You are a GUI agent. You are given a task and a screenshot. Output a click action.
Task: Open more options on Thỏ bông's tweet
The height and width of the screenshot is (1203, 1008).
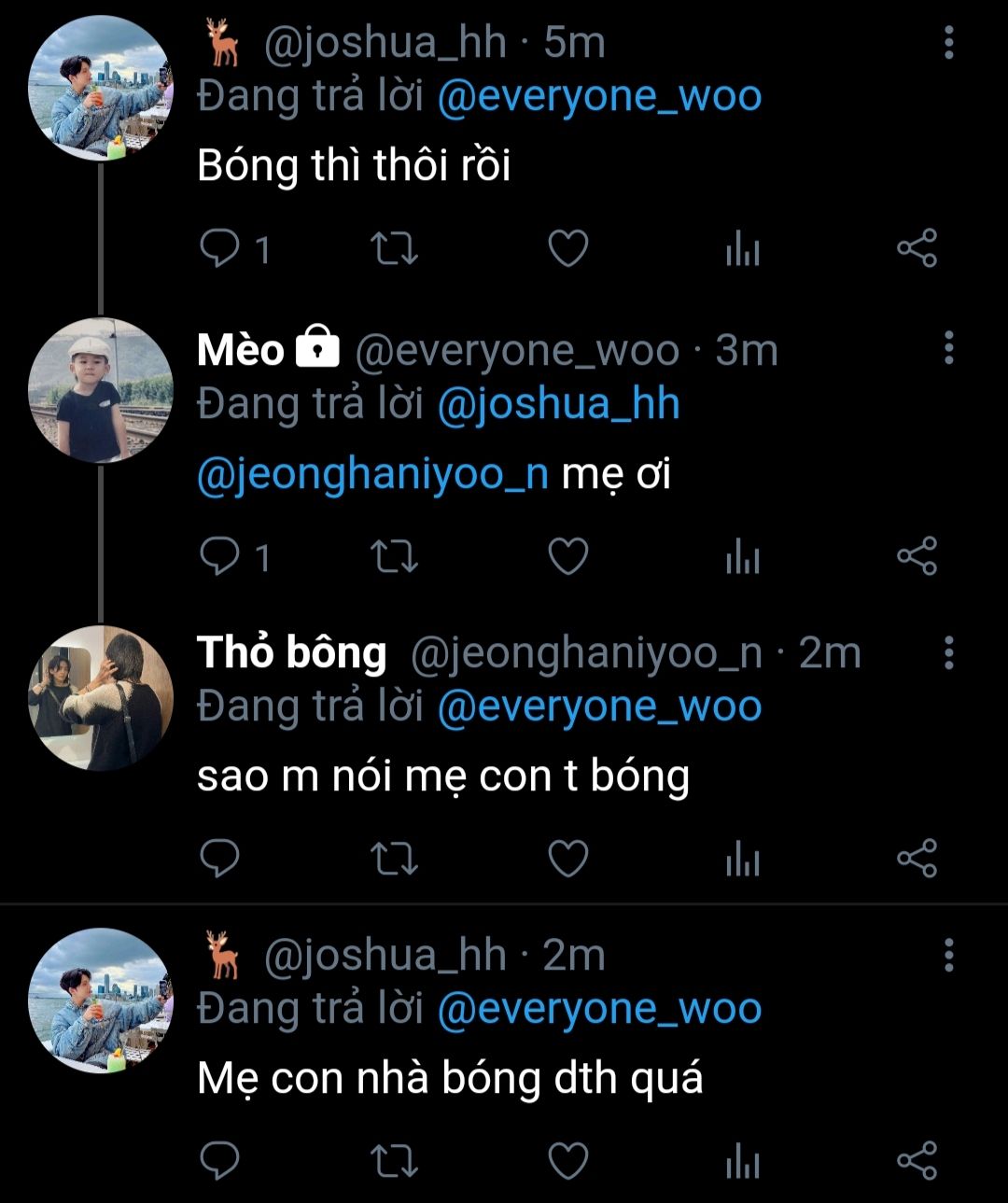pyautogui.click(x=949, y=653)
